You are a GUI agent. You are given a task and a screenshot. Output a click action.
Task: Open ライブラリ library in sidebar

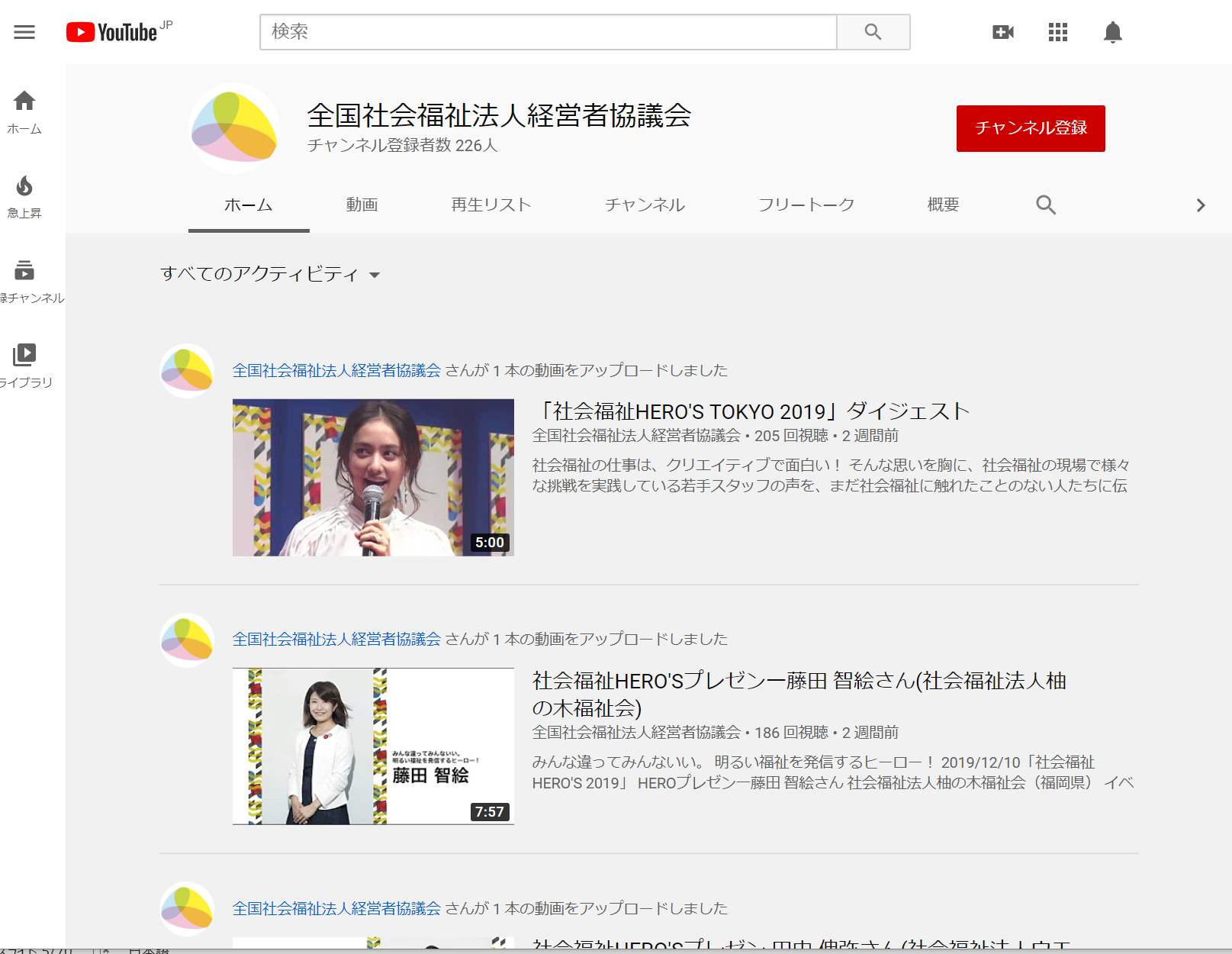pos(24,366)
